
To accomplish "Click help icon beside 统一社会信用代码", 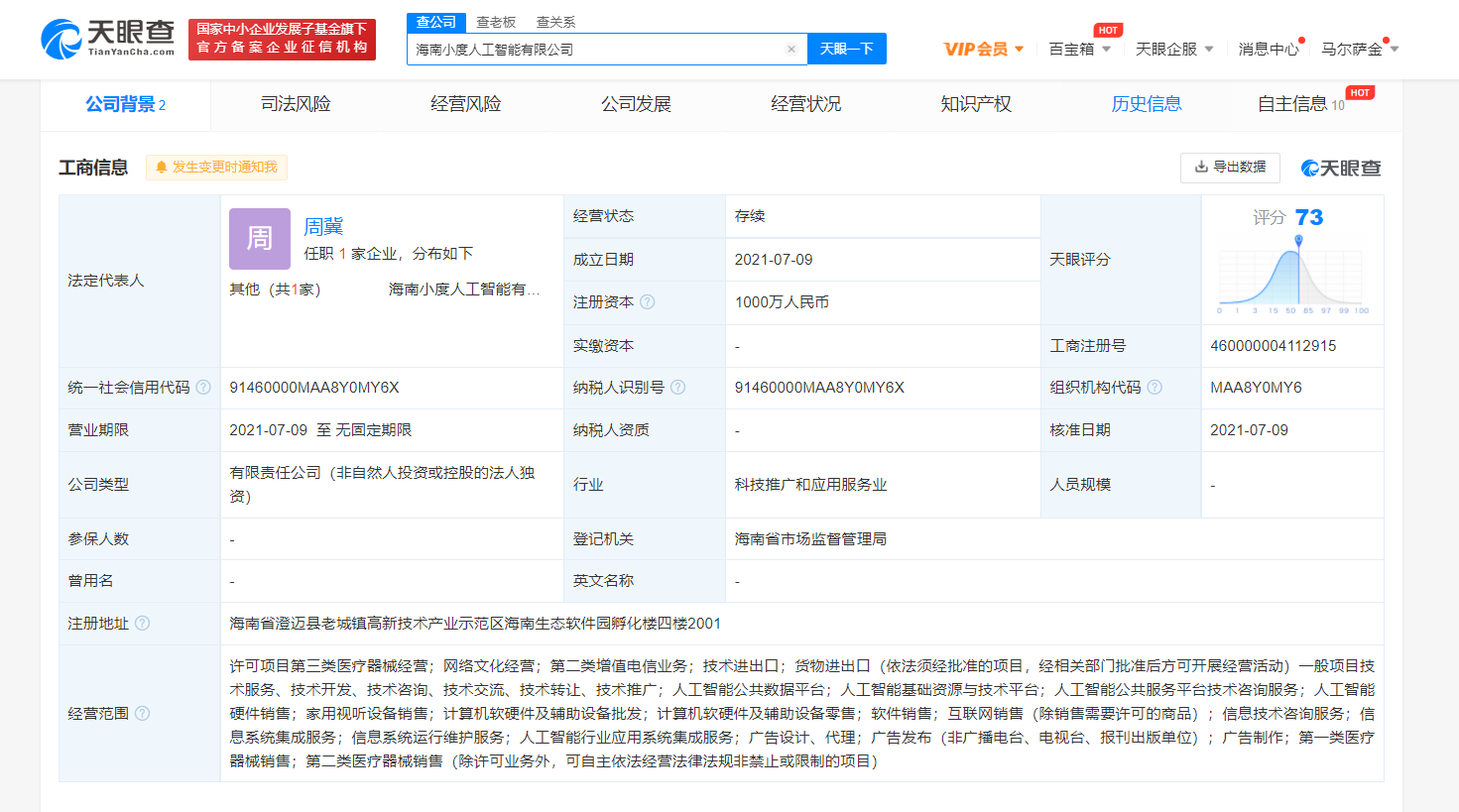I will [203, 388].
